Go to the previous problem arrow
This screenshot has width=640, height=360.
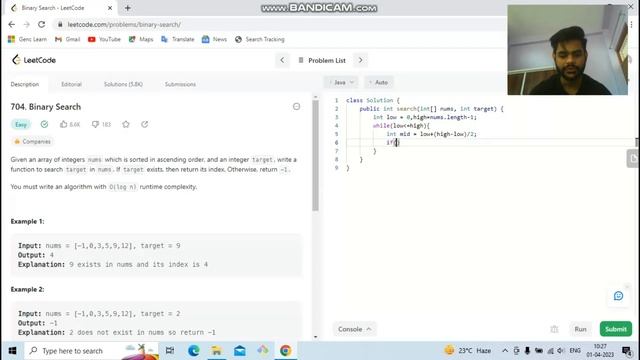(282, 60)
